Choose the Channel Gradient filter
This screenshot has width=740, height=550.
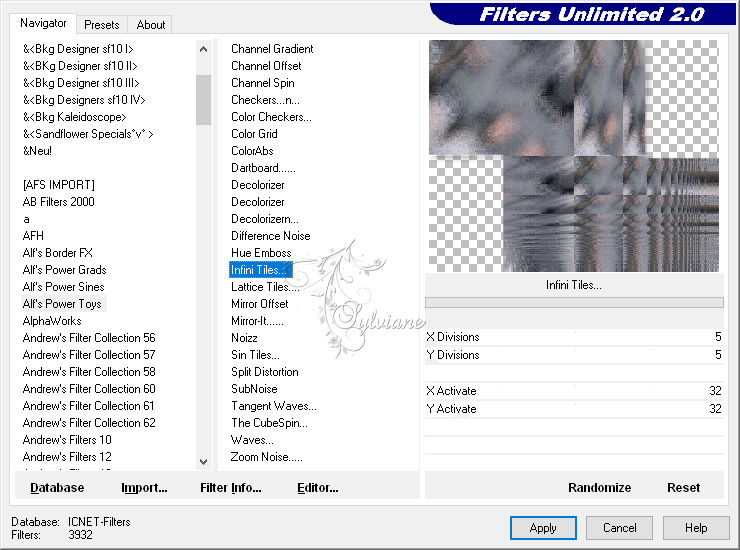[272, 49]
